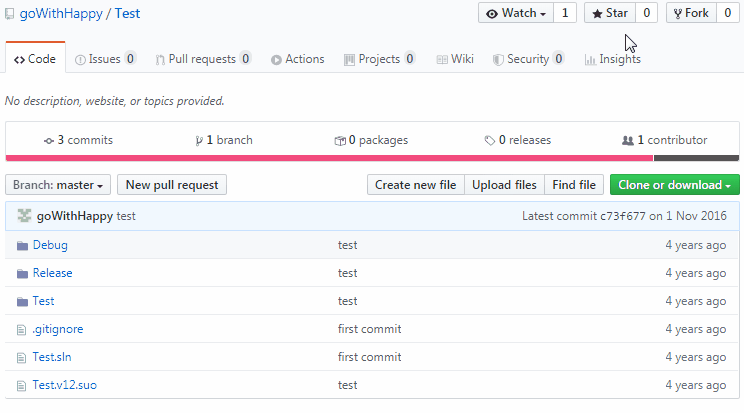Open the Actions tab
The width and height of the screenshot is (744, 413).
[x=298, y=59]
